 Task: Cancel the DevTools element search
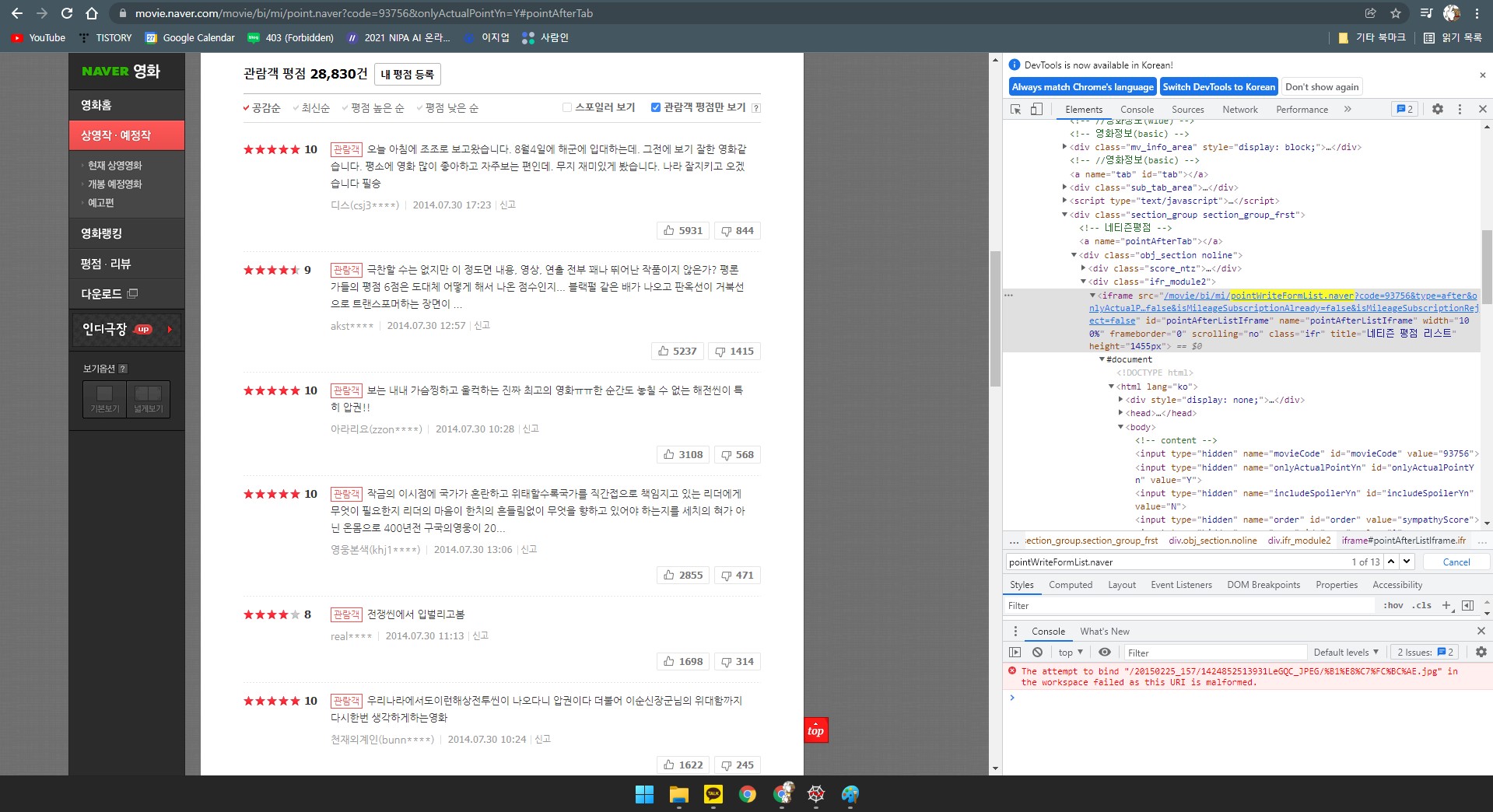1456,562
